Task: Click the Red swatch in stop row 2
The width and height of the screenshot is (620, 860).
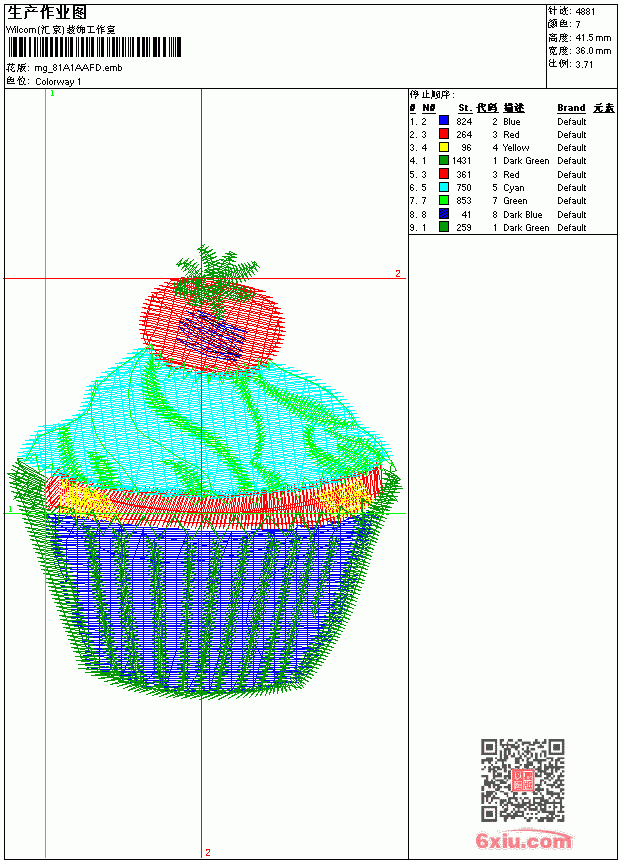Action: coord(444,134)
